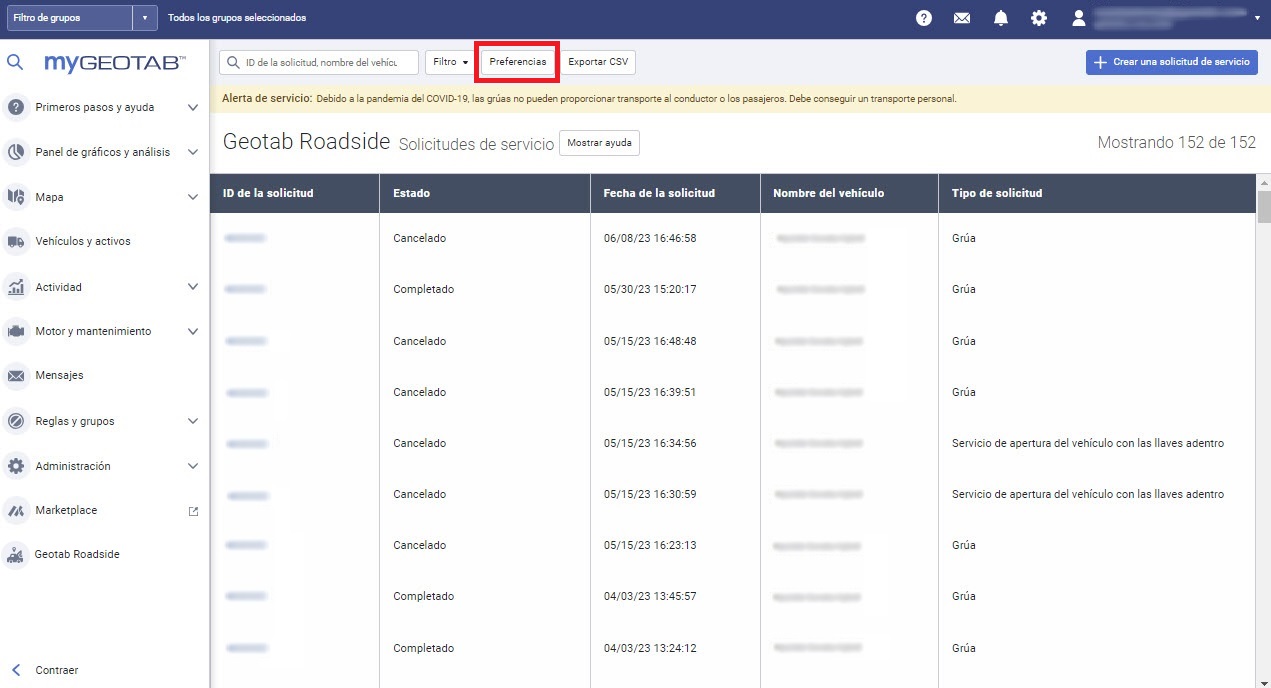Sort by ID de la solicitud column header

pos(295,193)
